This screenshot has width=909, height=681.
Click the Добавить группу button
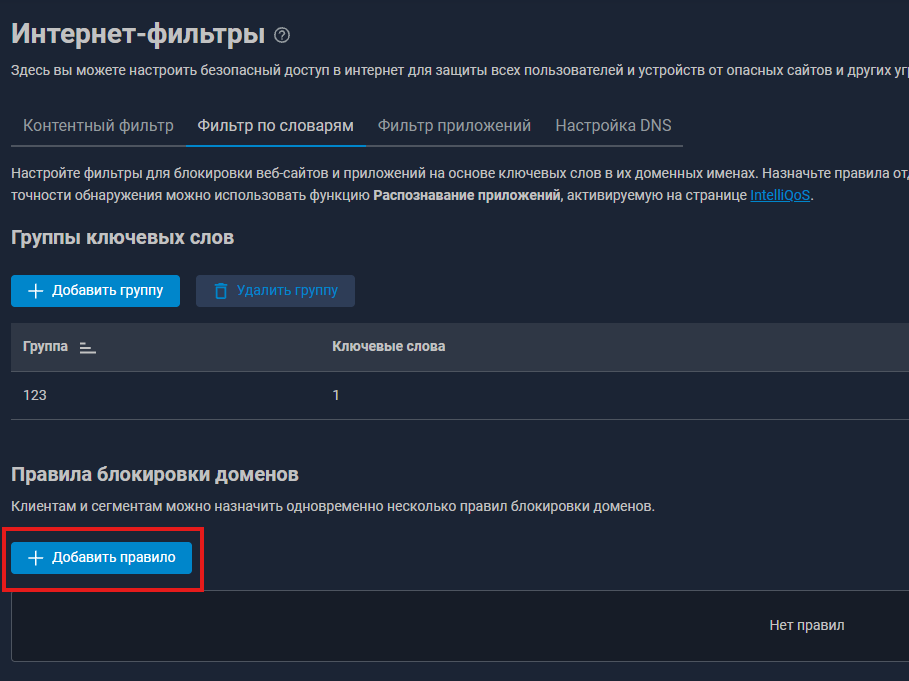96,291
